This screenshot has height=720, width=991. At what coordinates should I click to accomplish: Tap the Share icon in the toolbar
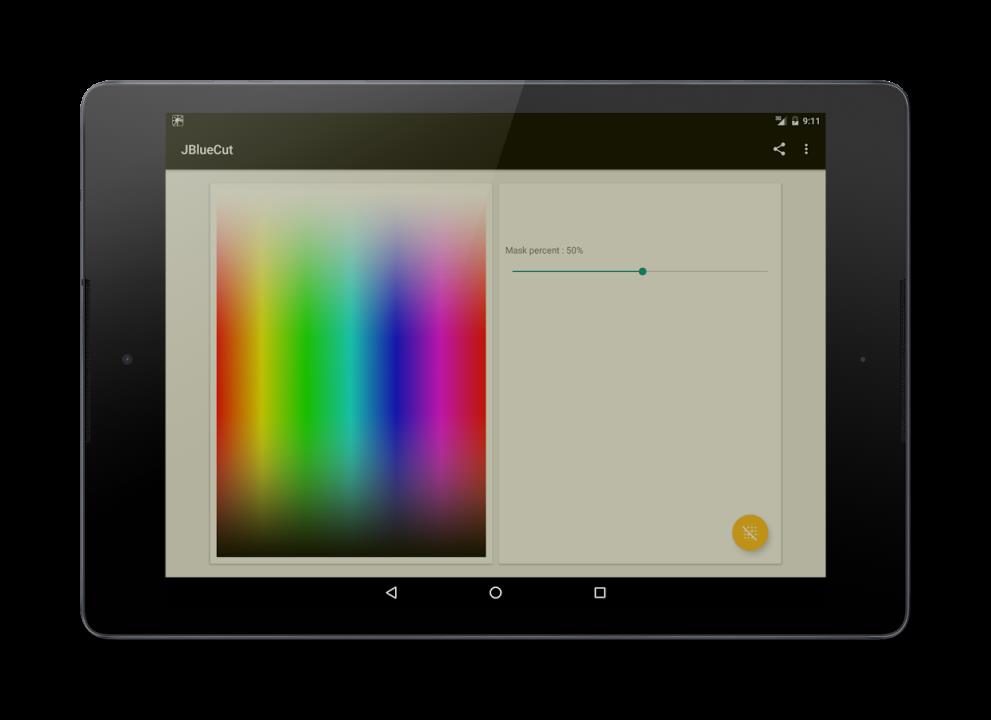tap(779, 149)
